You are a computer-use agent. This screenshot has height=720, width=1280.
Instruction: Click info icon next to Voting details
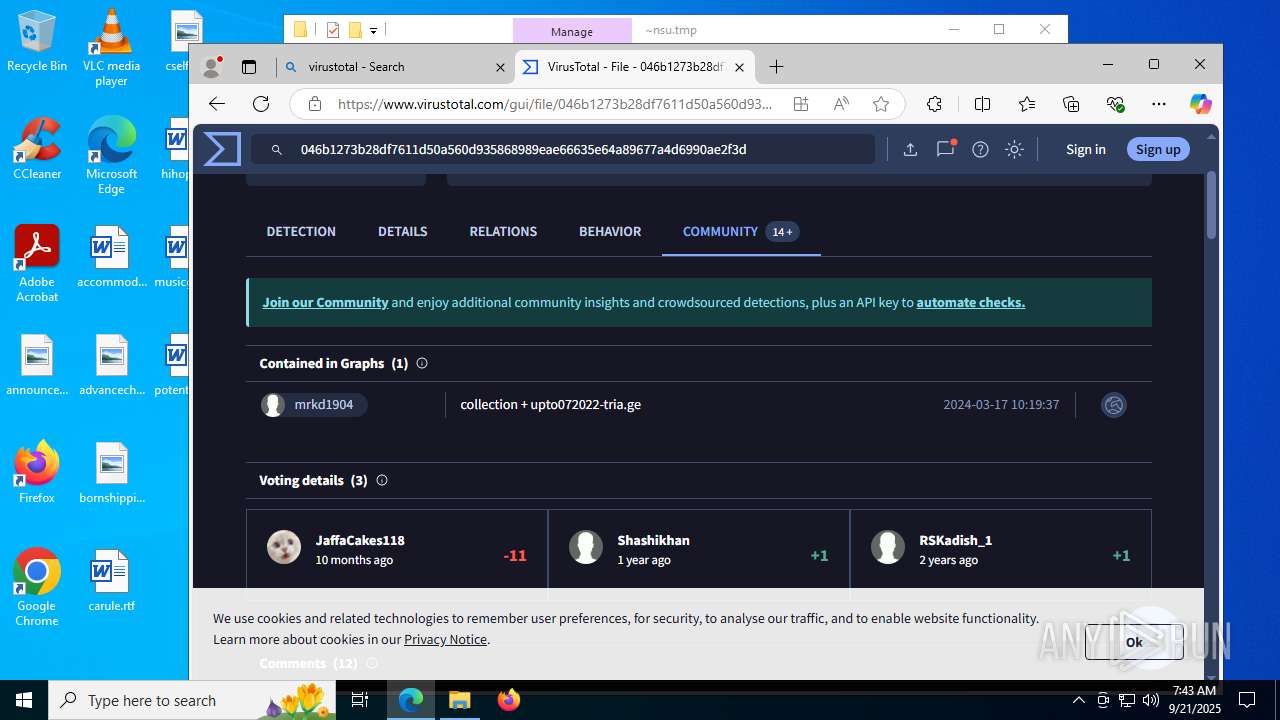click(x=382, y=480)
